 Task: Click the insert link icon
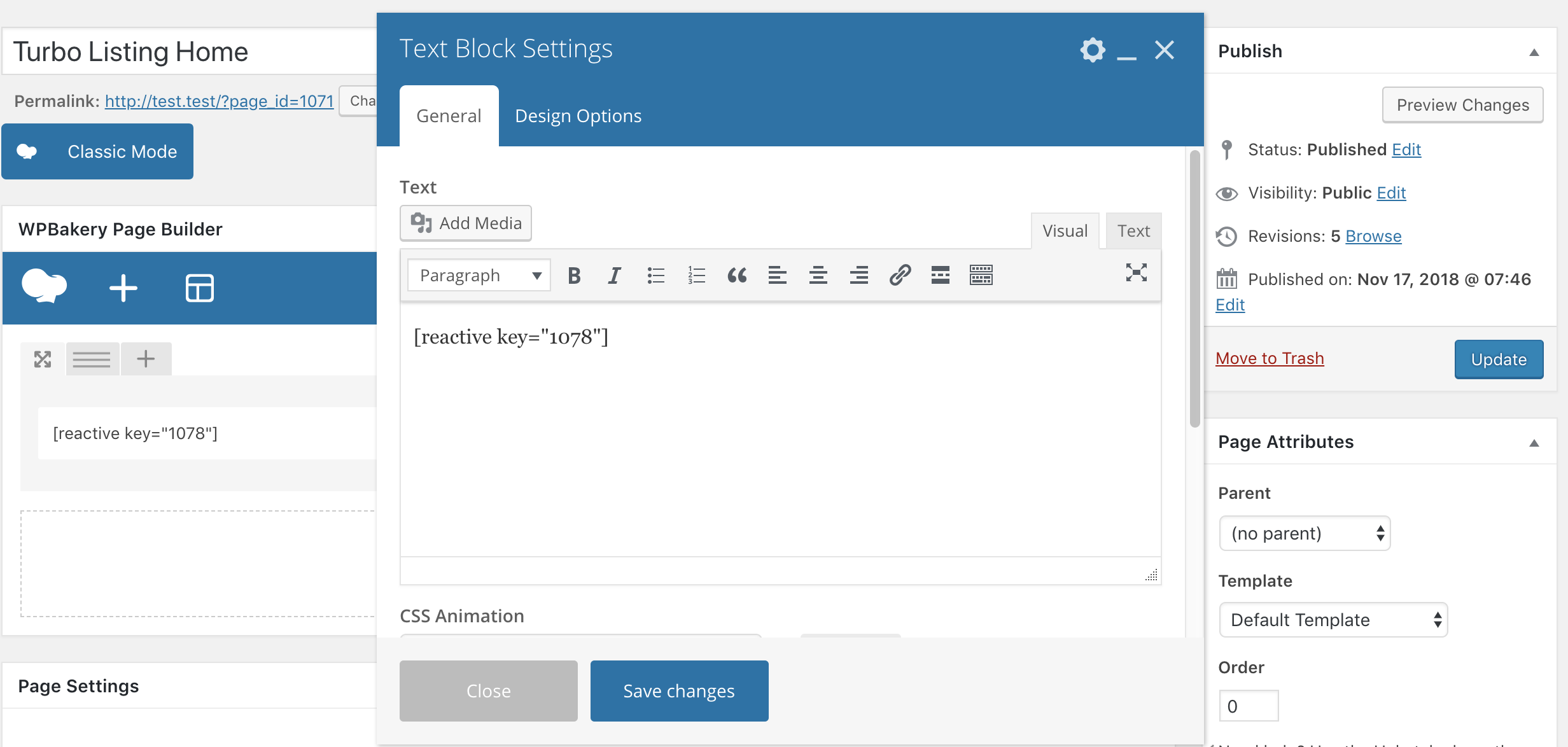pos(900,276)
